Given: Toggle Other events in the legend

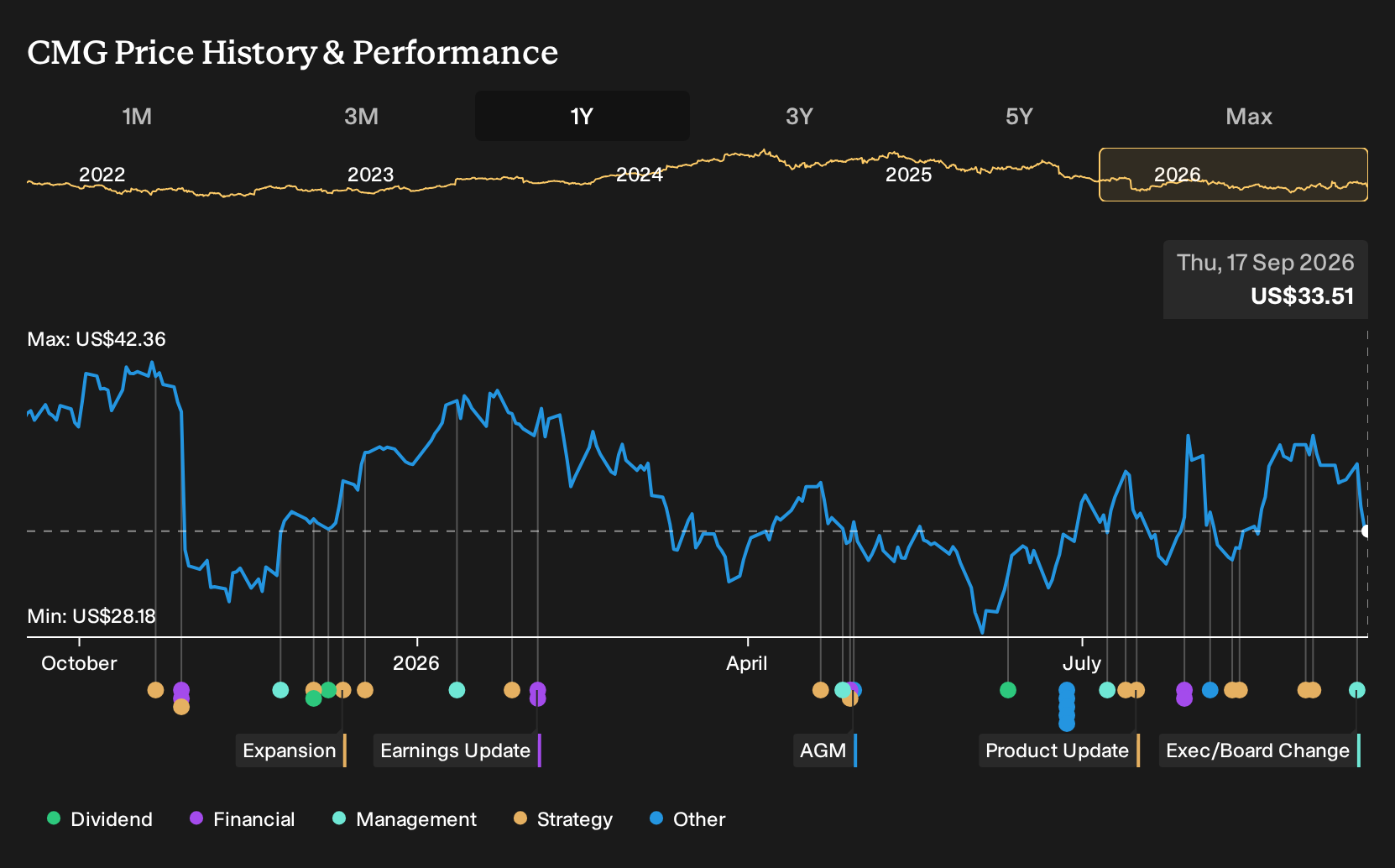Looking at the screenshot, I should 687,819.
